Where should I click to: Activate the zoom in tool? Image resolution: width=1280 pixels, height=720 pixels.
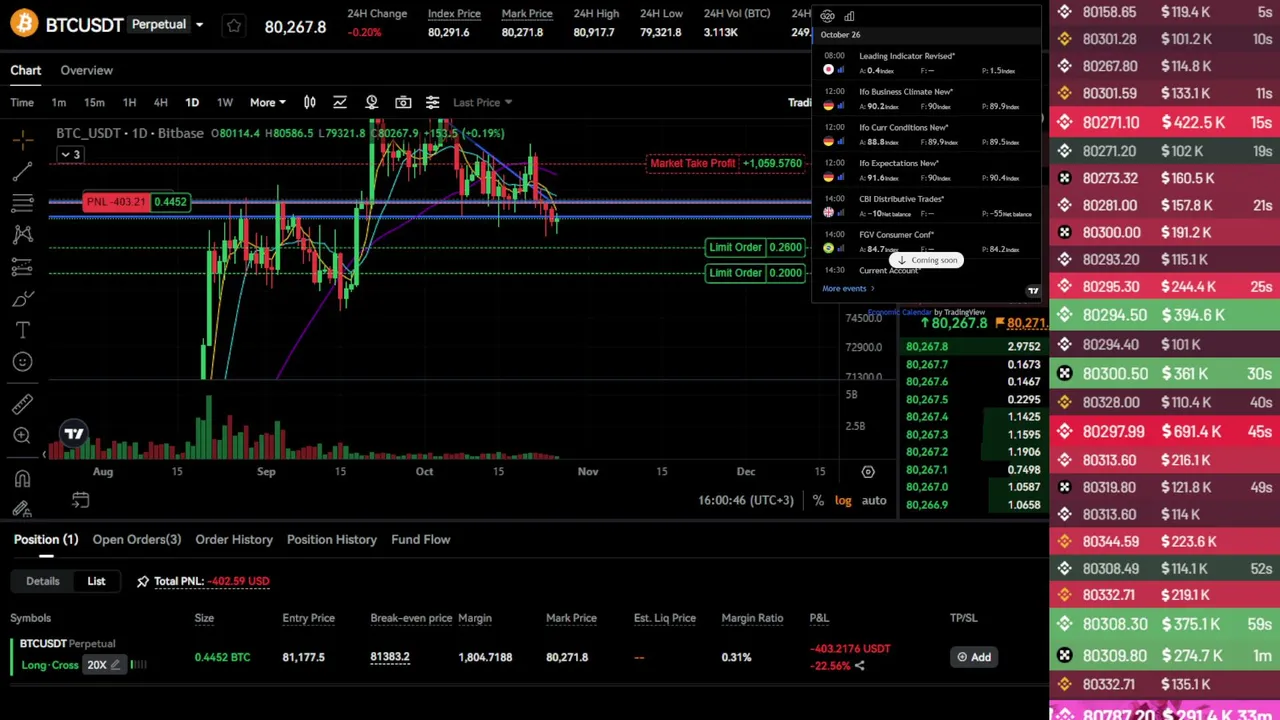[23, 436]
